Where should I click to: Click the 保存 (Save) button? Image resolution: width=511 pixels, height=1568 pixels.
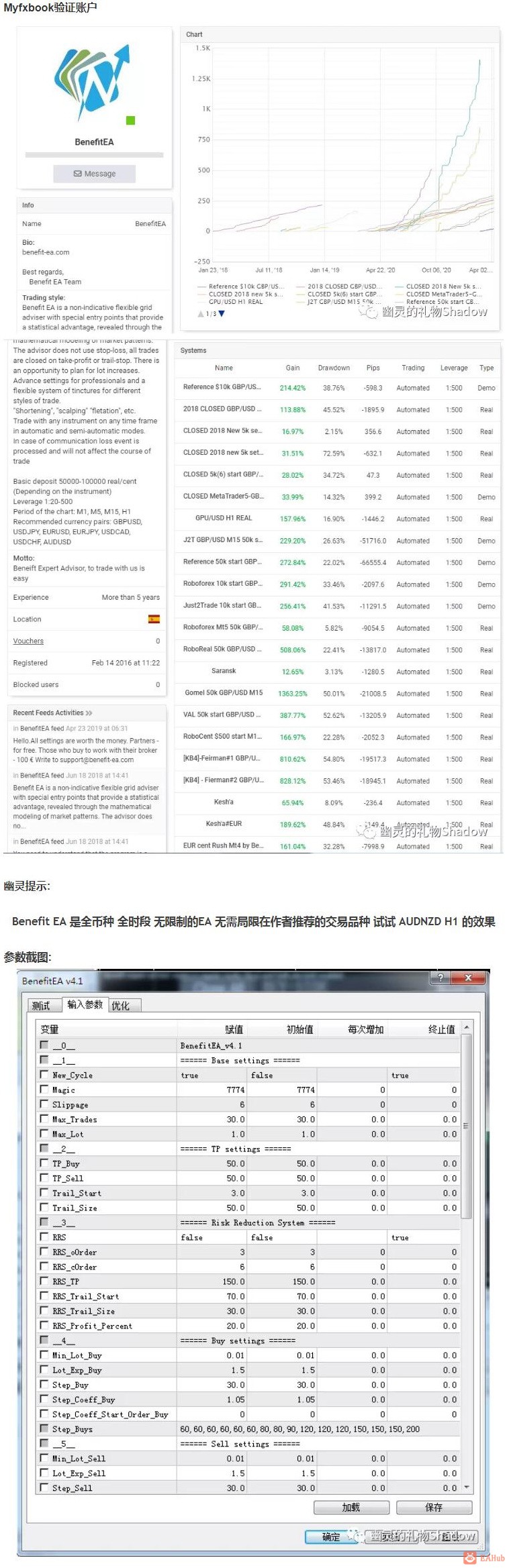(434, 1508)
